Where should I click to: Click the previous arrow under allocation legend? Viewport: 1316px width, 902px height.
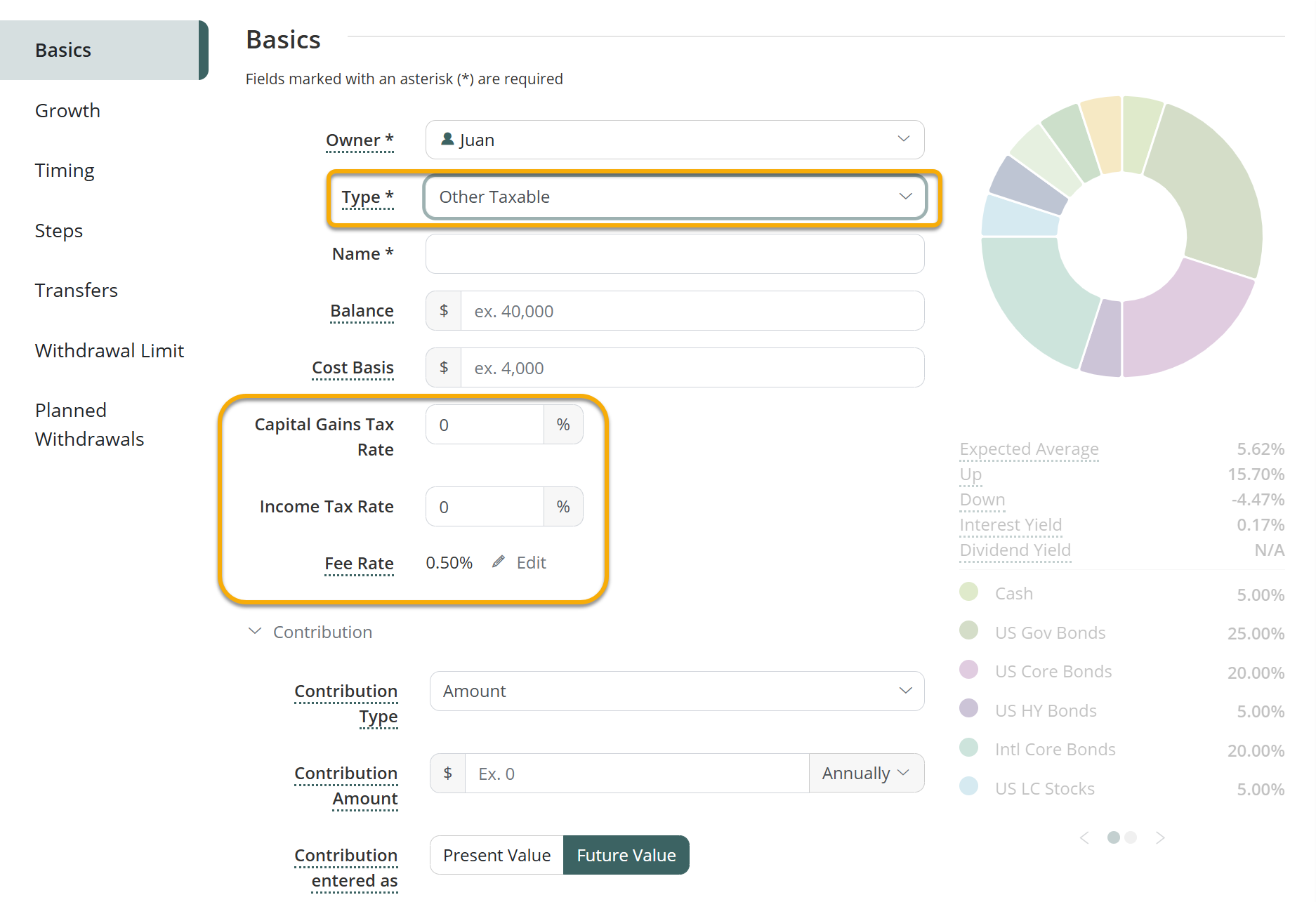tap(1085, 837)
